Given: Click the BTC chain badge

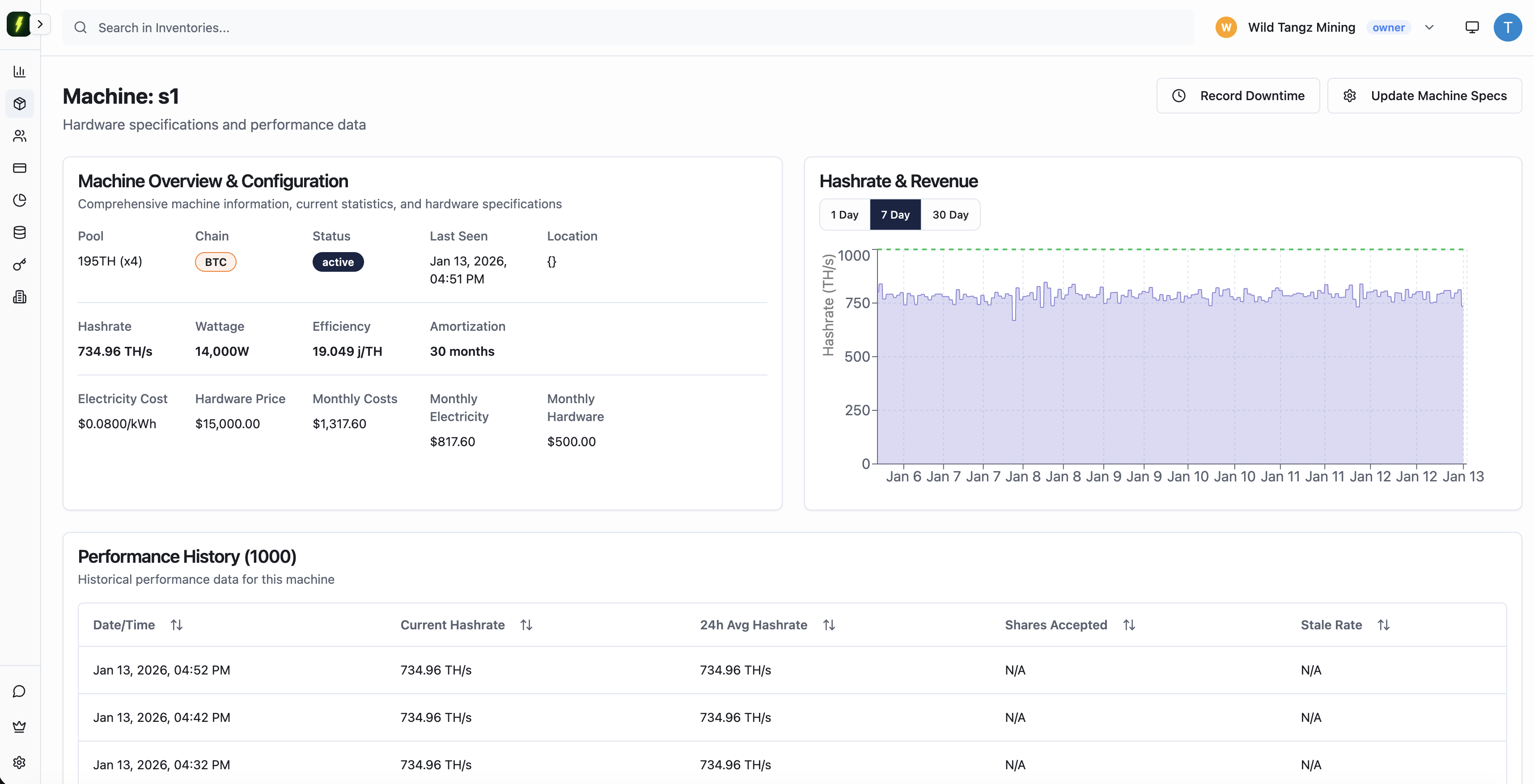Looking at the screenshot, I should coord(215,262).
